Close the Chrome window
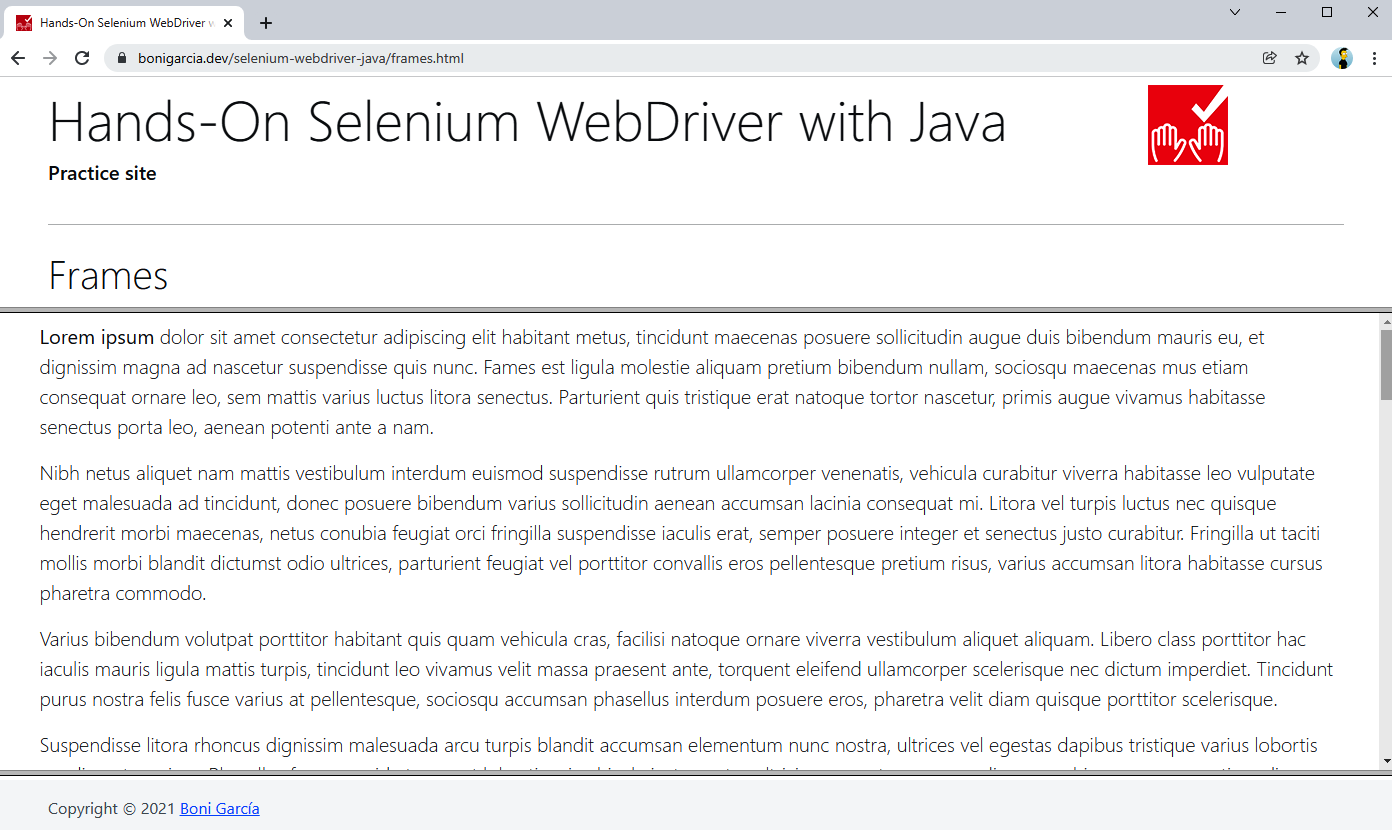 [1372, 12]
